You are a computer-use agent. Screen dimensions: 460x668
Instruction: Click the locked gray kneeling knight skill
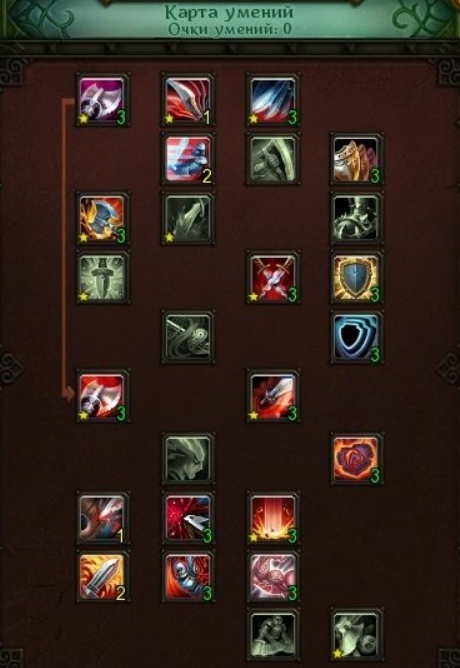pos(273,635)
